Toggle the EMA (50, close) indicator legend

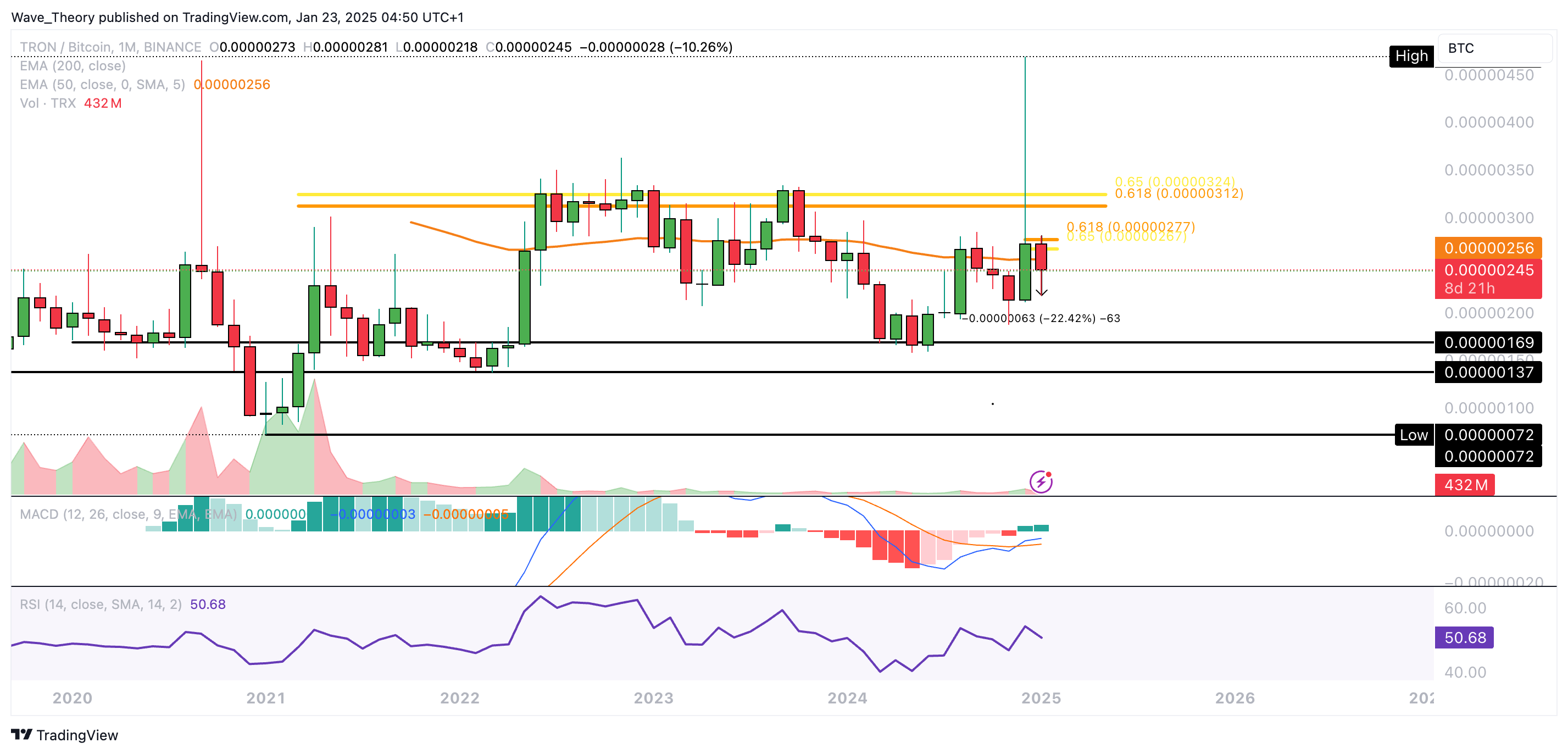[x=102, y=85]
